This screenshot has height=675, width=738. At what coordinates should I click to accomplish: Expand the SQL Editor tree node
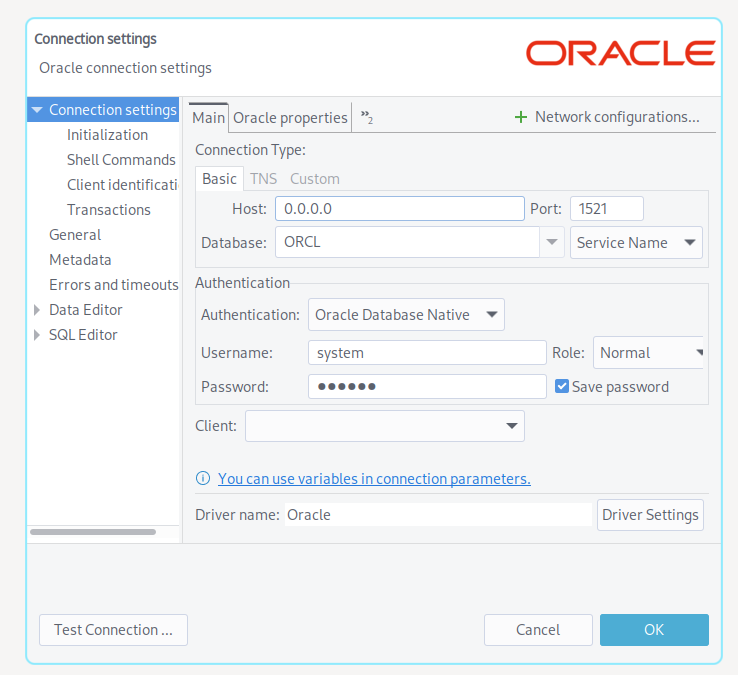pos(37,335)
